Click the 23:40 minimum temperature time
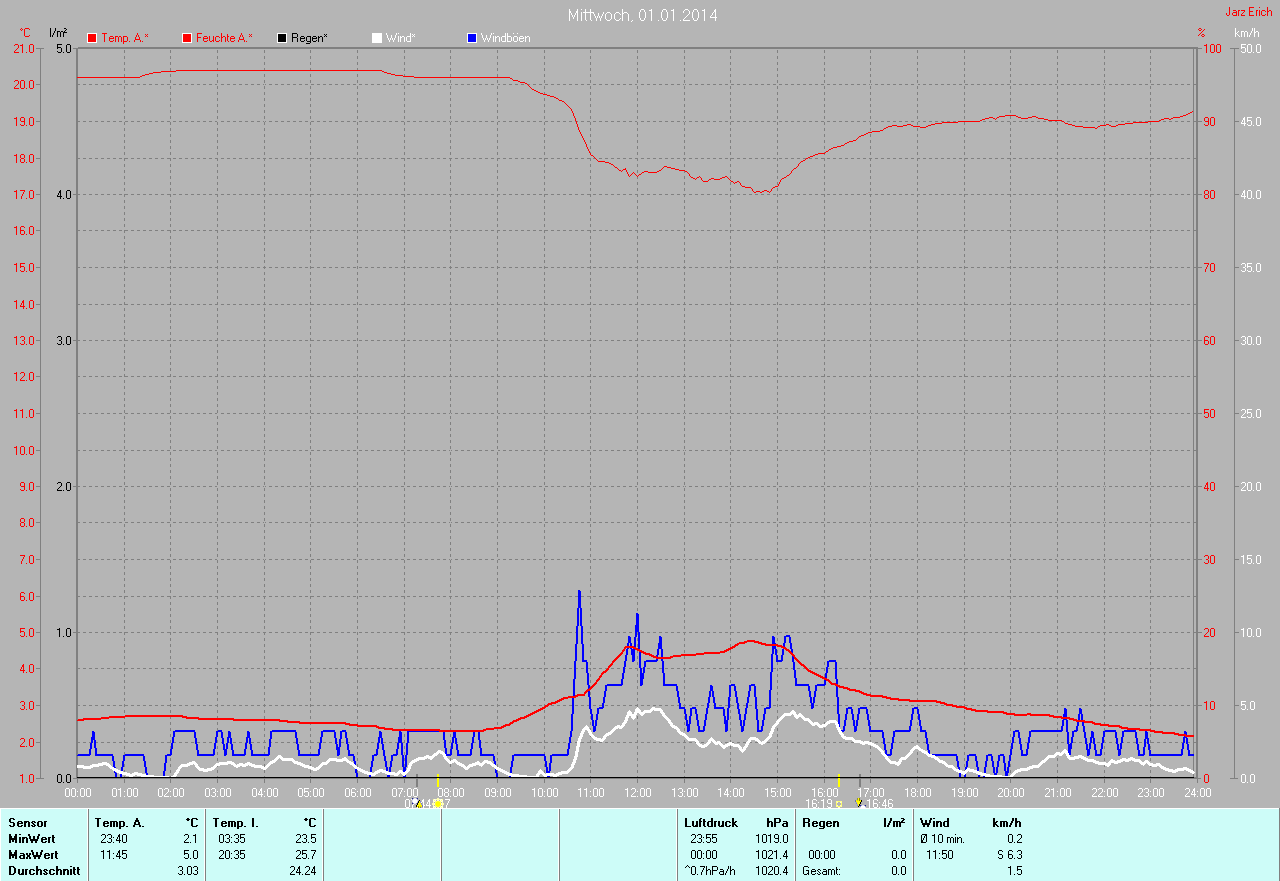 point(113,839)
